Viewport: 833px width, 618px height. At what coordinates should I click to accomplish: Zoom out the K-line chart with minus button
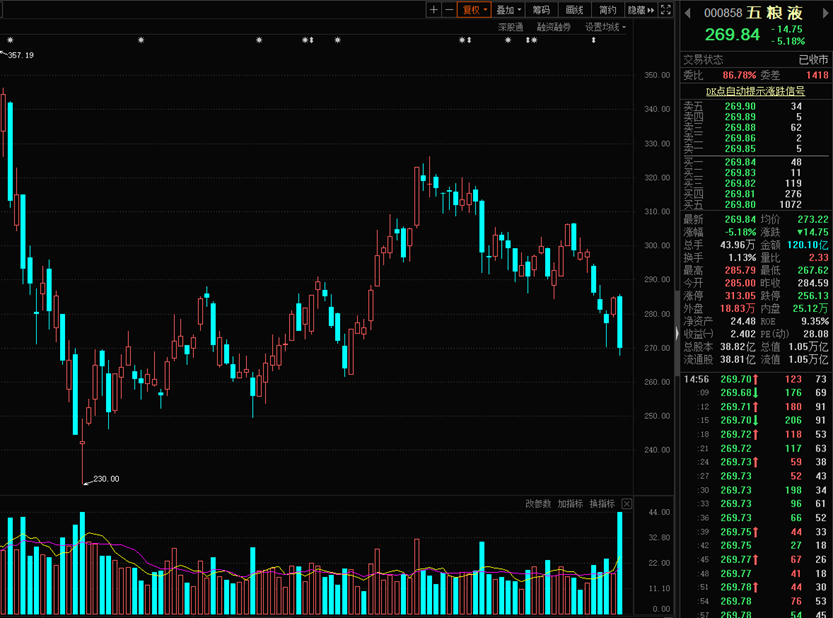[x=449, y=10]
